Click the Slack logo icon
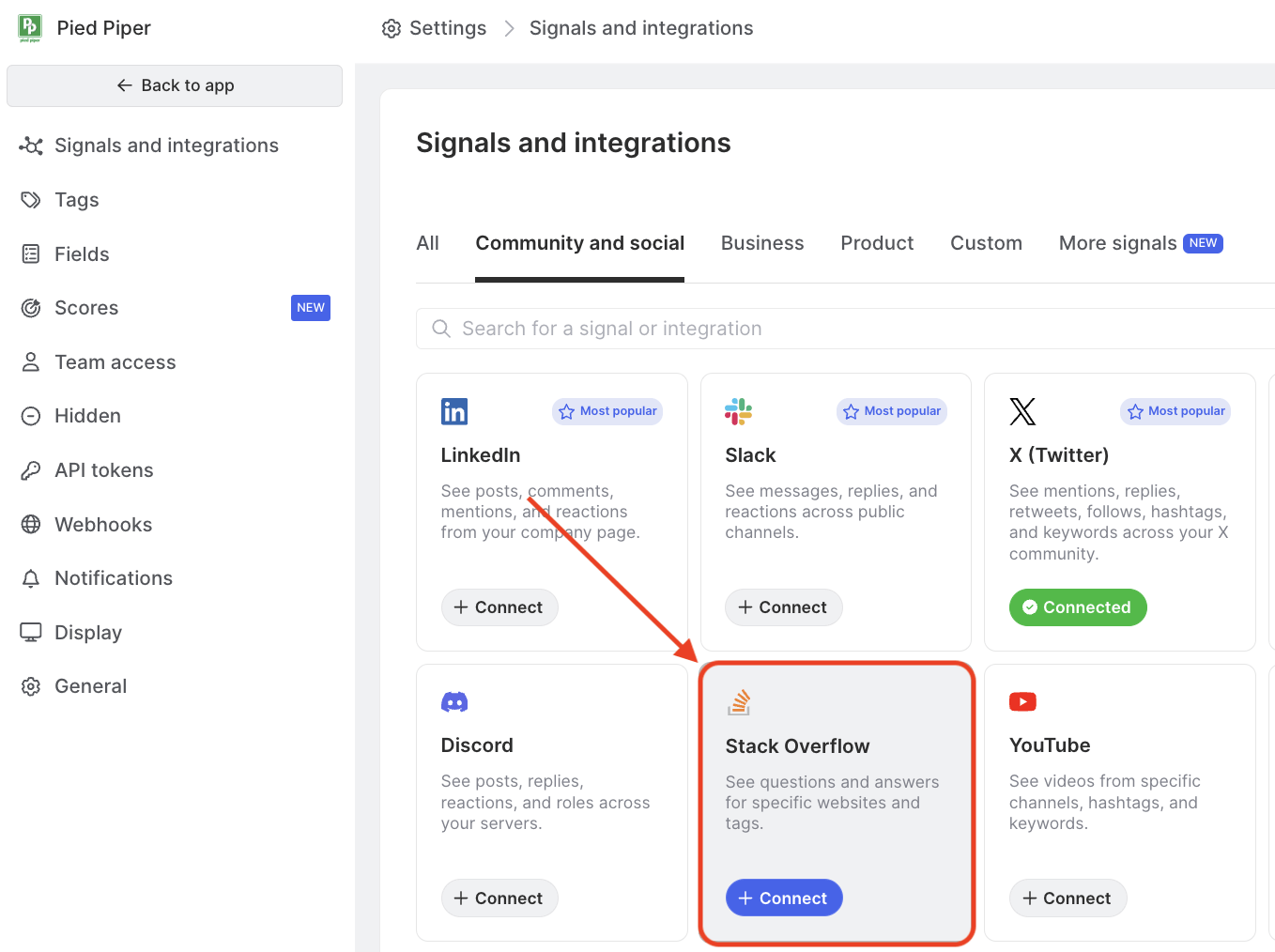 (739, 411)
